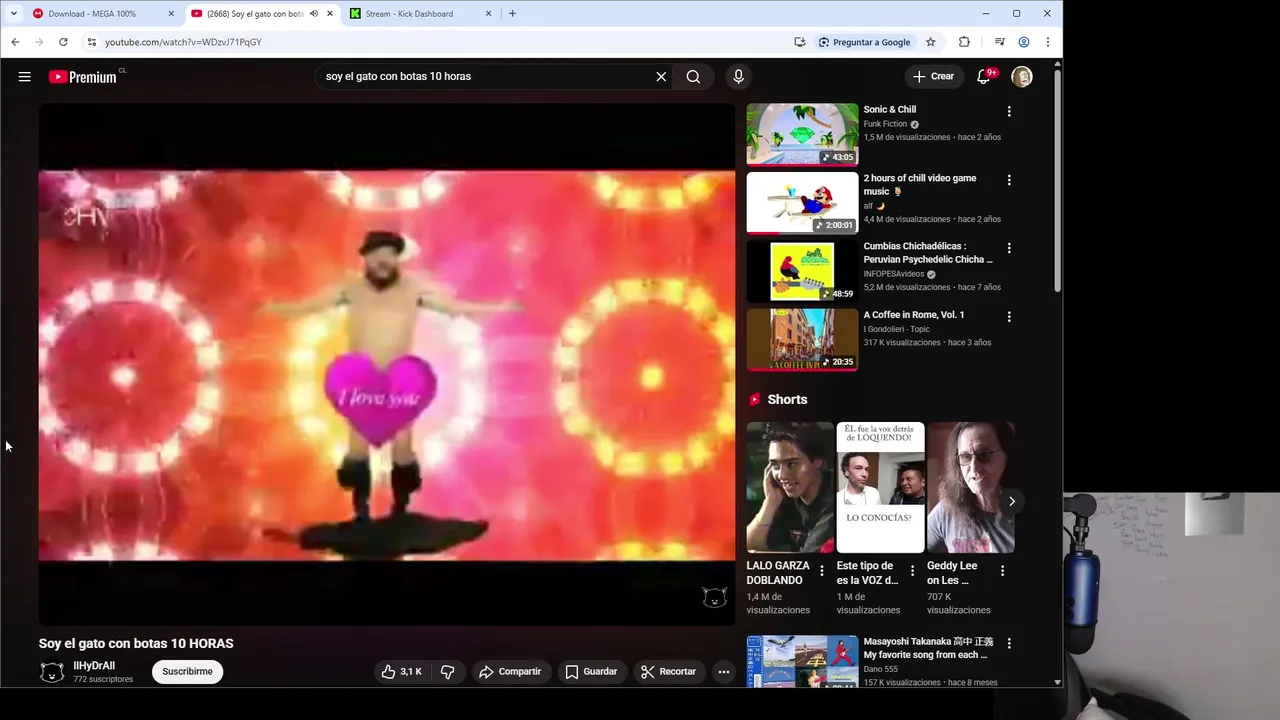1280x720 pixels.
Task: Go back in the browser
Action: (x=15, y=42)
